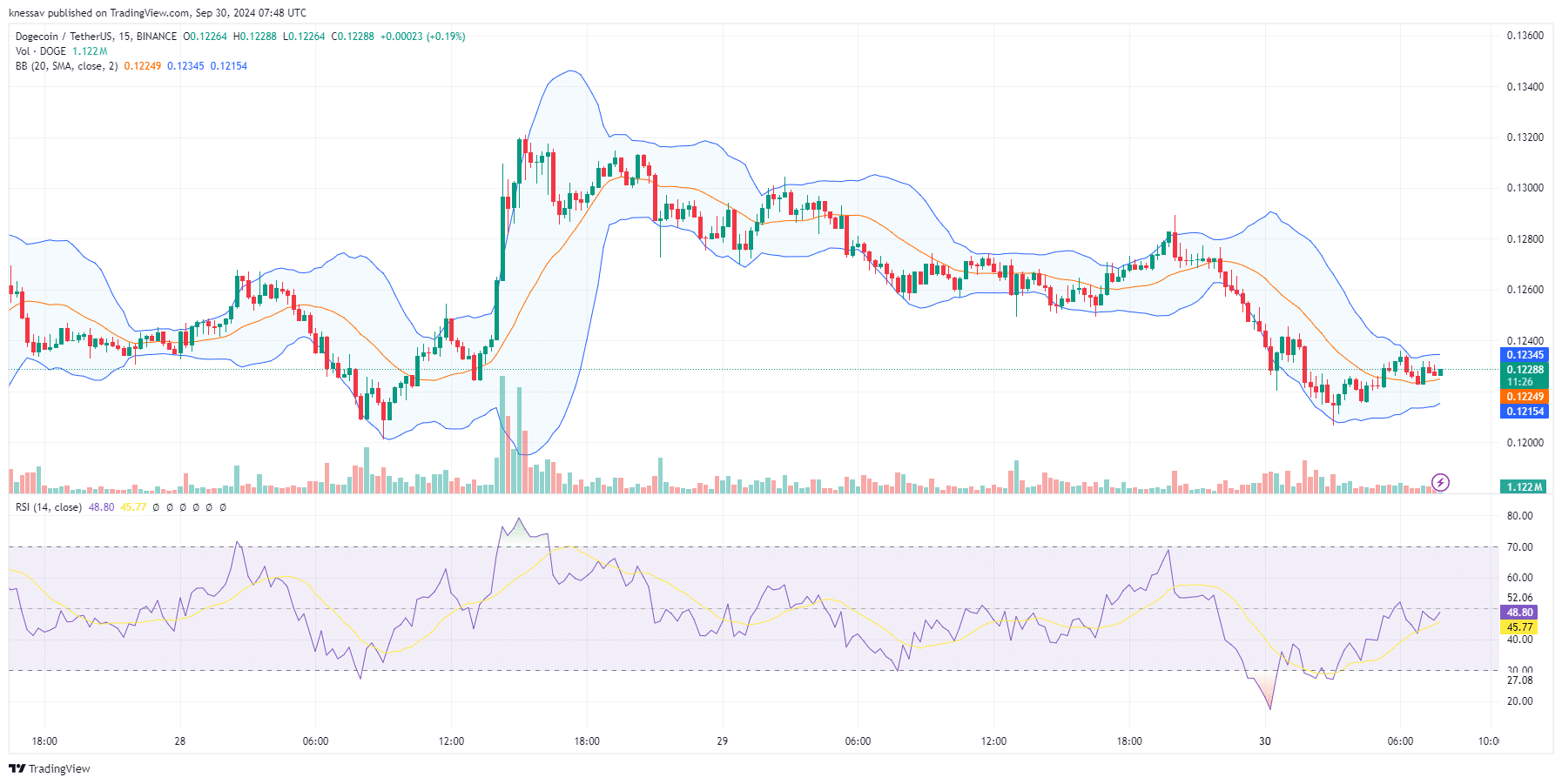1562x784 pixels.
Task: Click the 0.12600 price axis label
Action: click(x=1525, y=290)
